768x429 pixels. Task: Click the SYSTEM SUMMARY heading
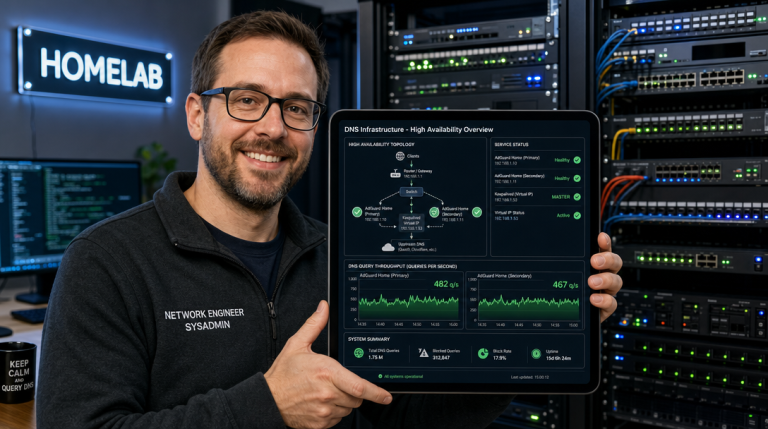pos(369,339)
